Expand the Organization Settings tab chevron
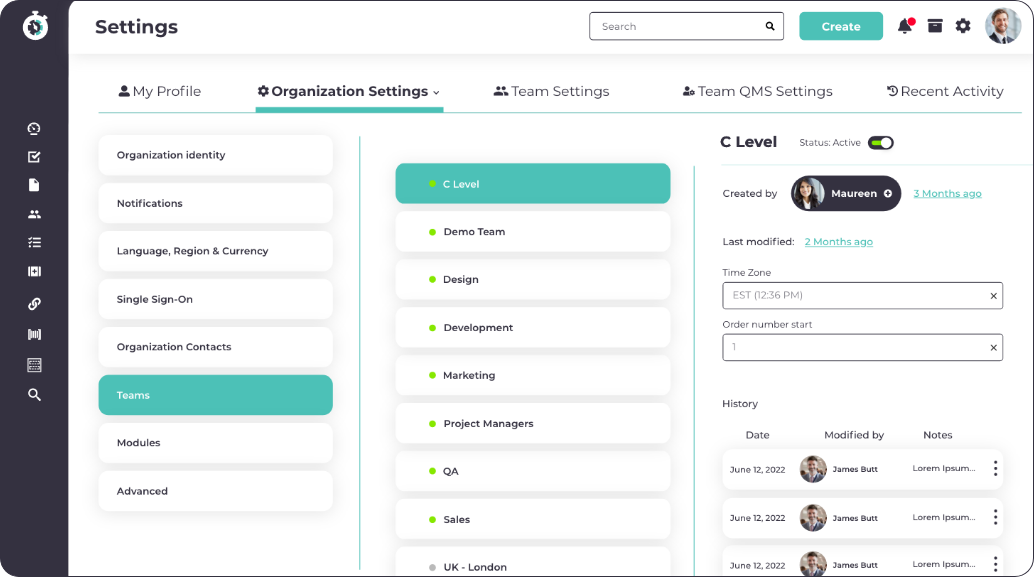1034x577 pixels. point(438,91)
